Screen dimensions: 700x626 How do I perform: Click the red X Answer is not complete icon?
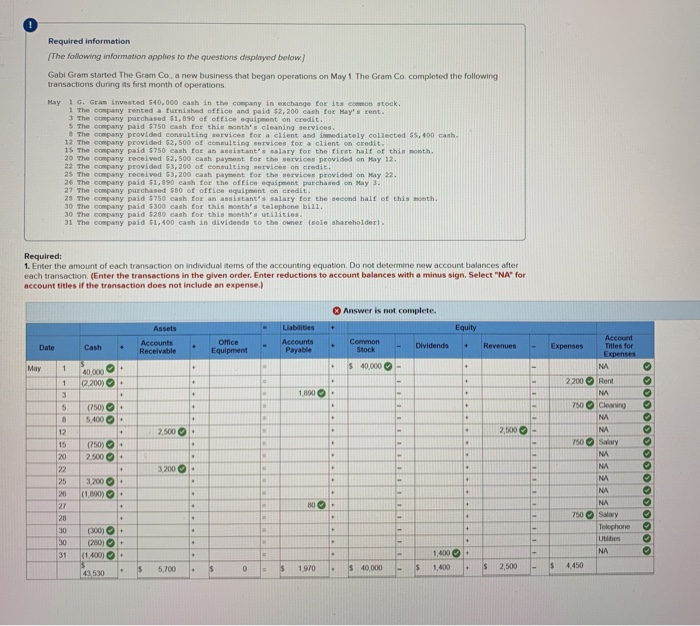pyautogui.click(x=337, y=310)
